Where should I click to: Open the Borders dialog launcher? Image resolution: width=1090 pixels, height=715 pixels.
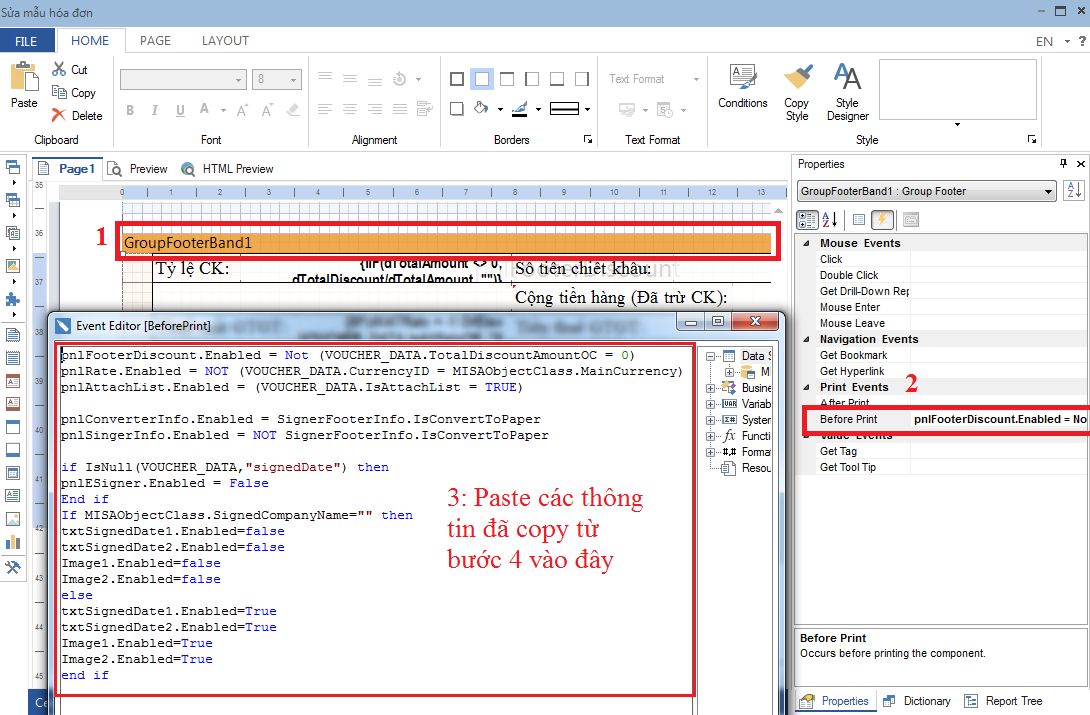click(x=588, y=140)
